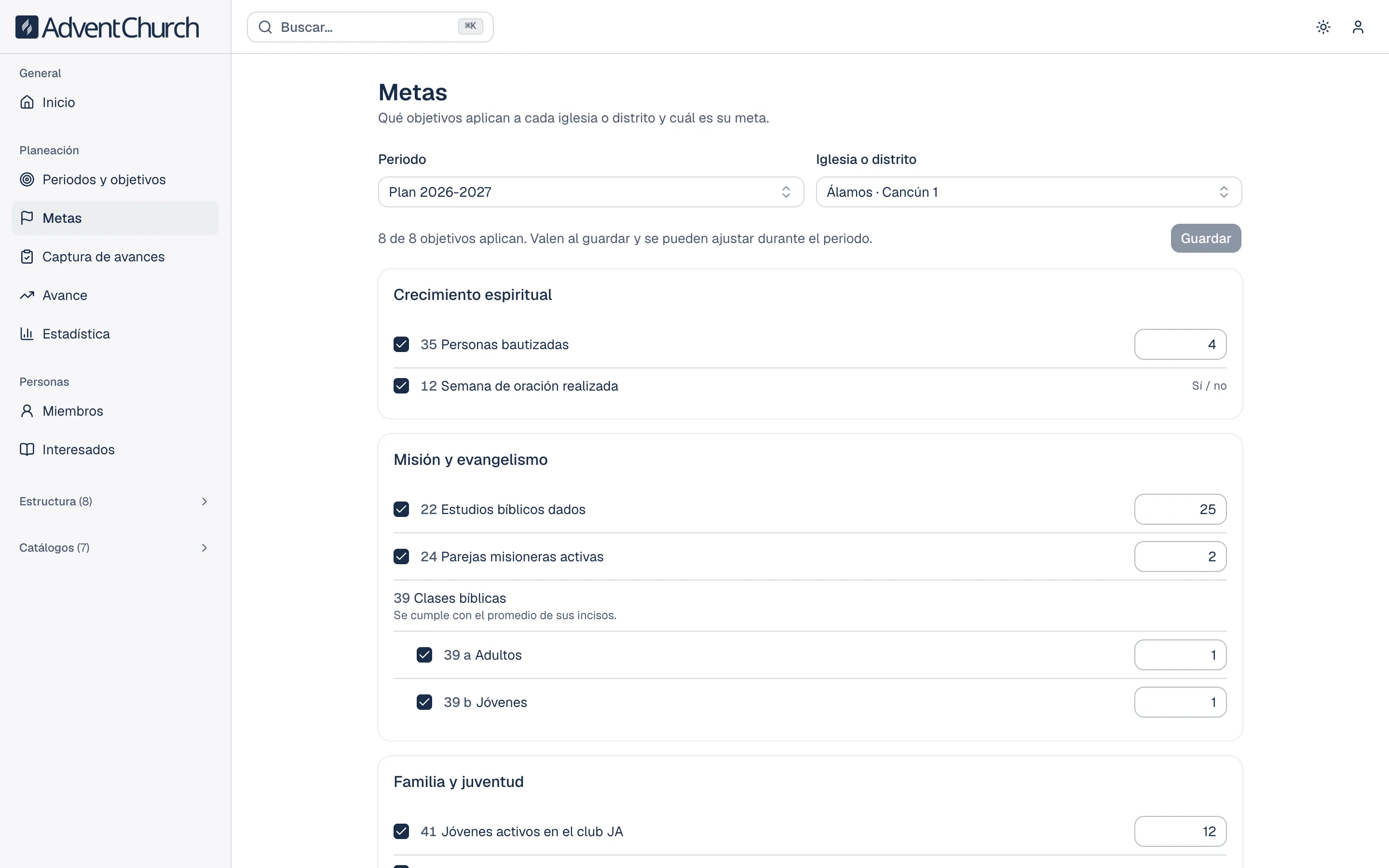
Task: Open the Estadística page
Action: (115, 334)
